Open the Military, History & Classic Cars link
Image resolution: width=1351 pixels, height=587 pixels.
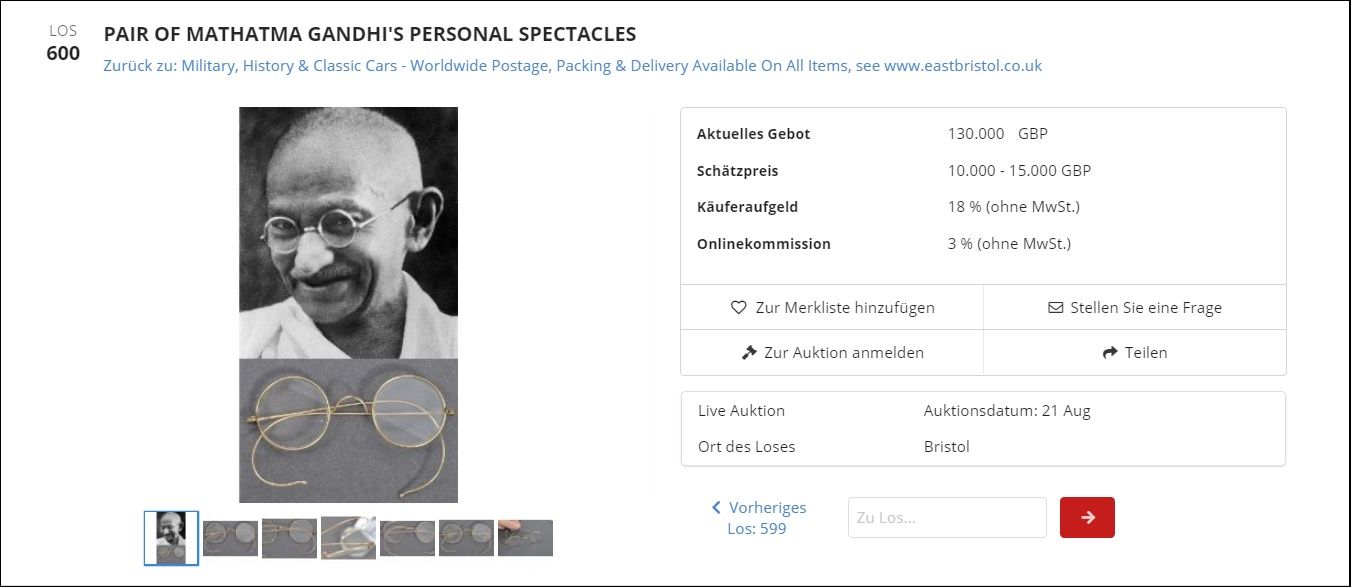coord(572,66)
